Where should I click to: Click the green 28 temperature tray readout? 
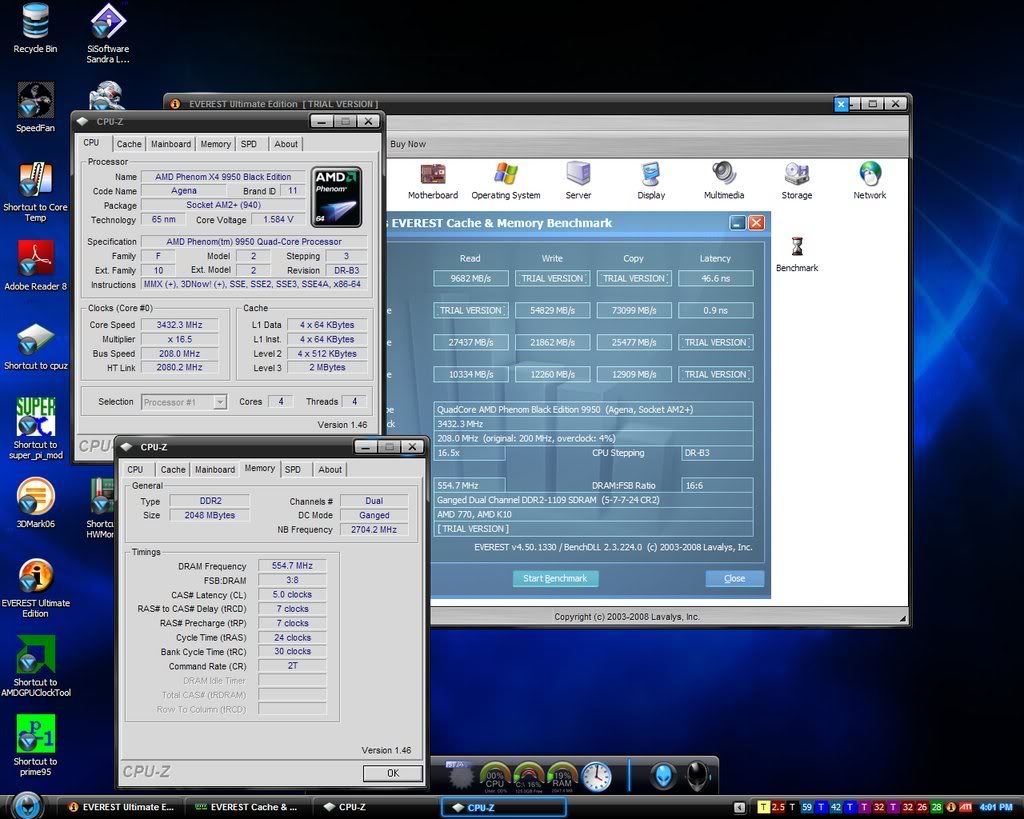(x=936, y=807)
